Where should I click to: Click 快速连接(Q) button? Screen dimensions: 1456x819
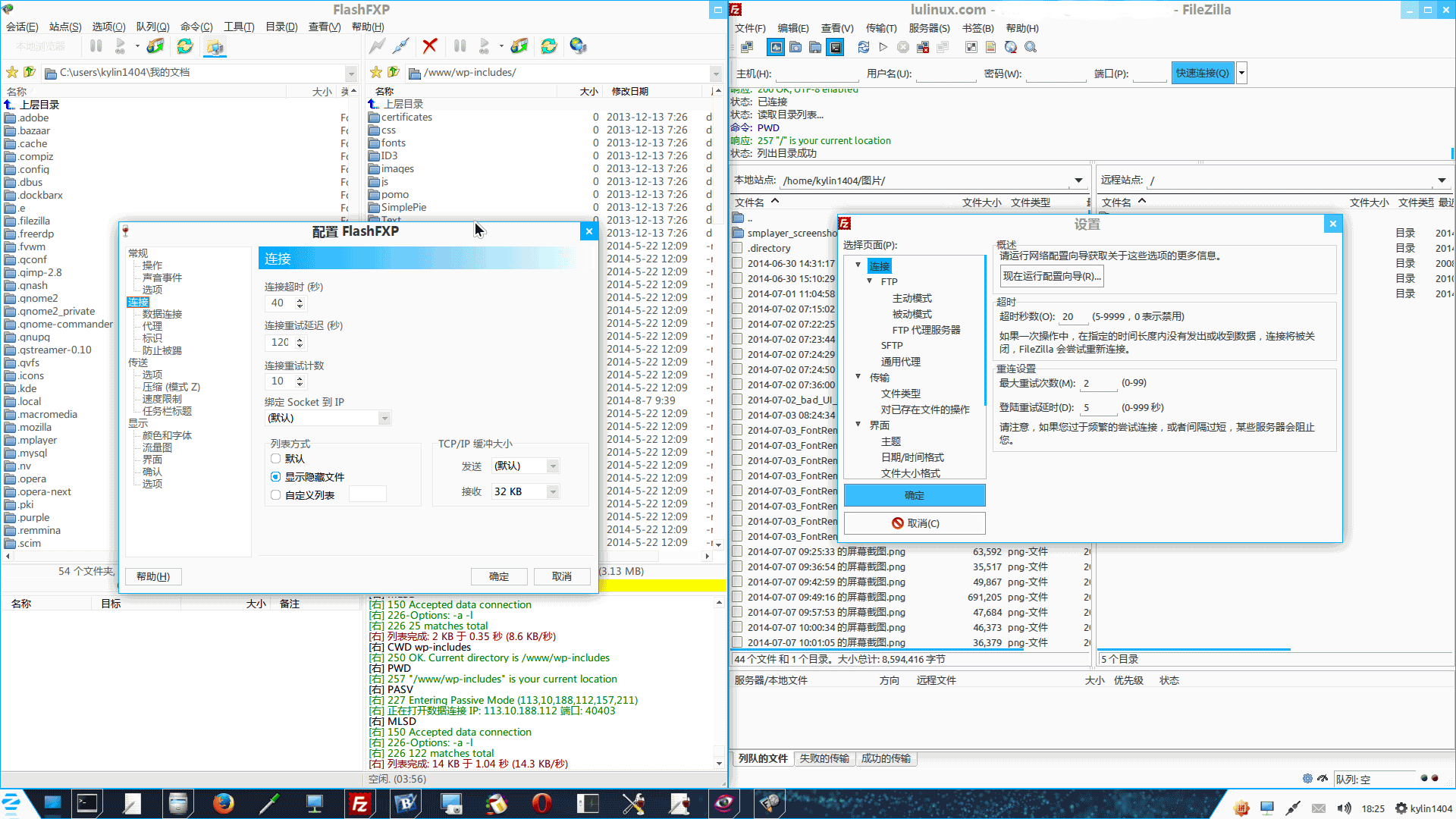point(1202,73)
